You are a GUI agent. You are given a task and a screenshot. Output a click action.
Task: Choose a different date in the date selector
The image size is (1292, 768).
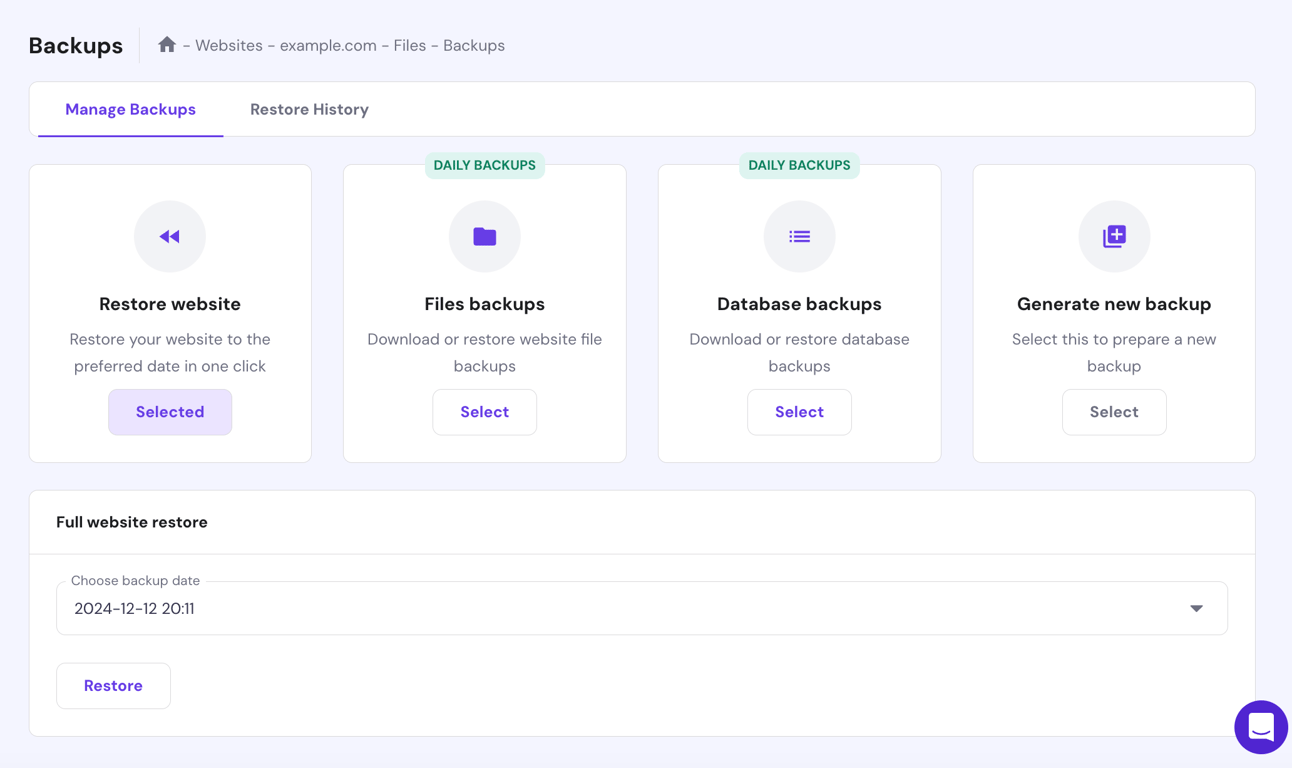pos(640,607)
